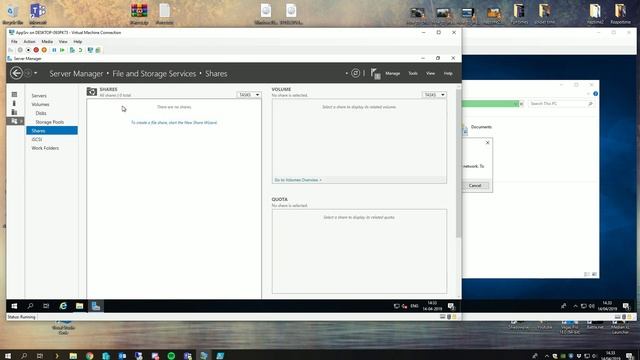Click the VM's Windows Start button

(x=14, y=306)
